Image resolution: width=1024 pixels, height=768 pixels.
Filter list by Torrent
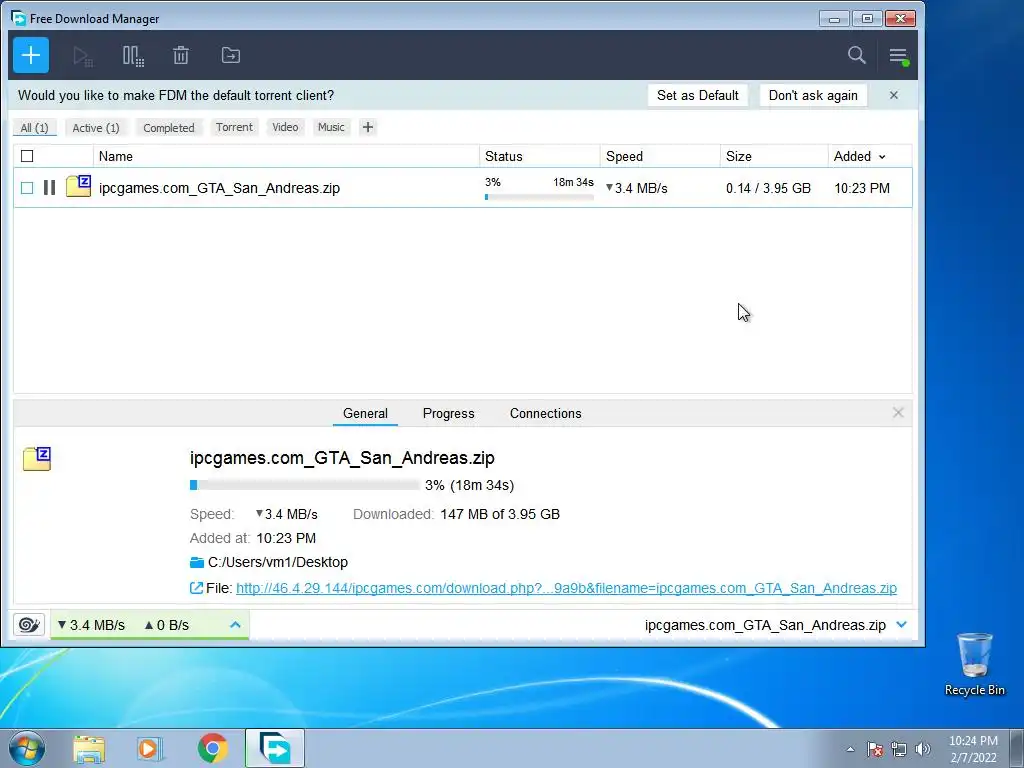point(234,127)
